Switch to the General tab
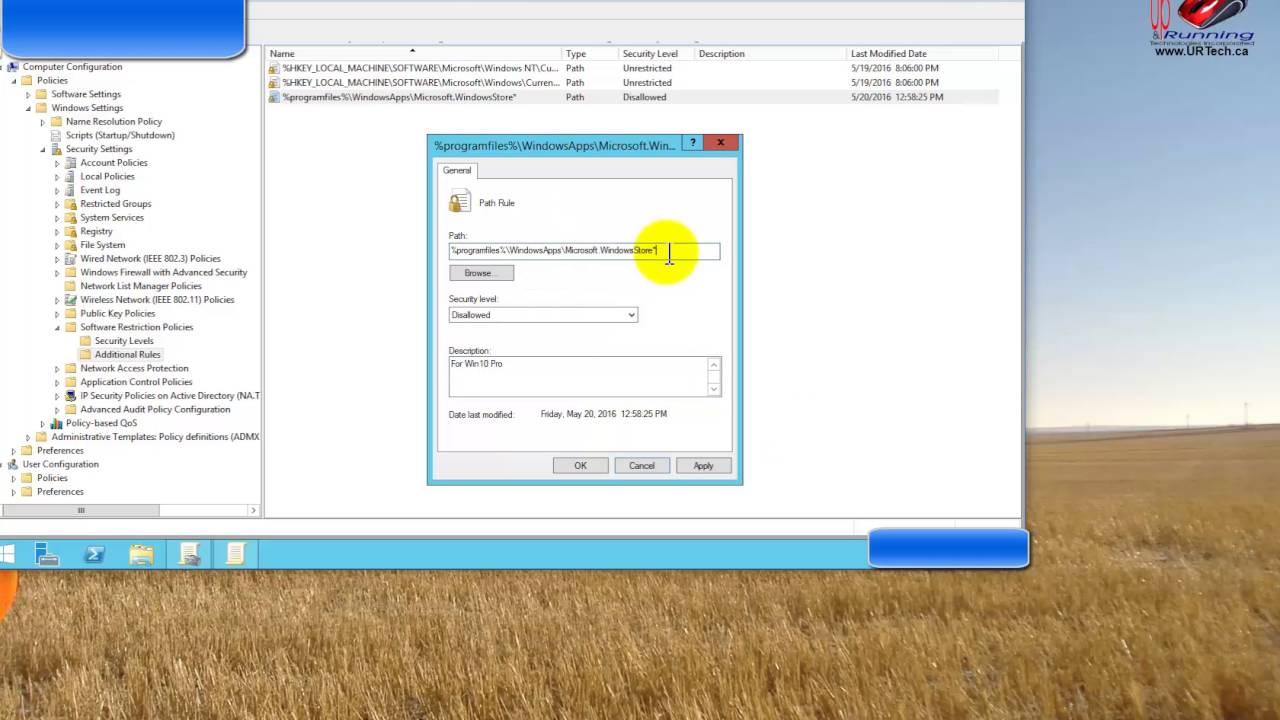This screenshot has height=720, width=1280. point(456,170)
